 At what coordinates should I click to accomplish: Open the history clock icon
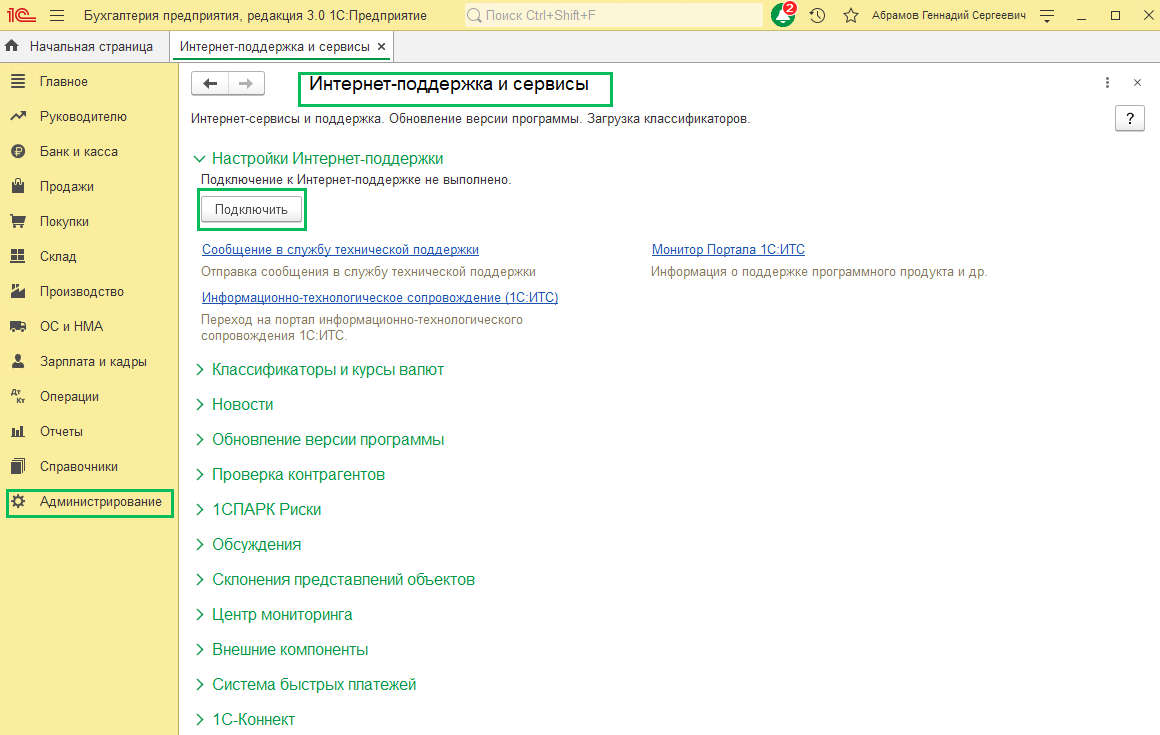pyautogui.click(x=817, y=16)
